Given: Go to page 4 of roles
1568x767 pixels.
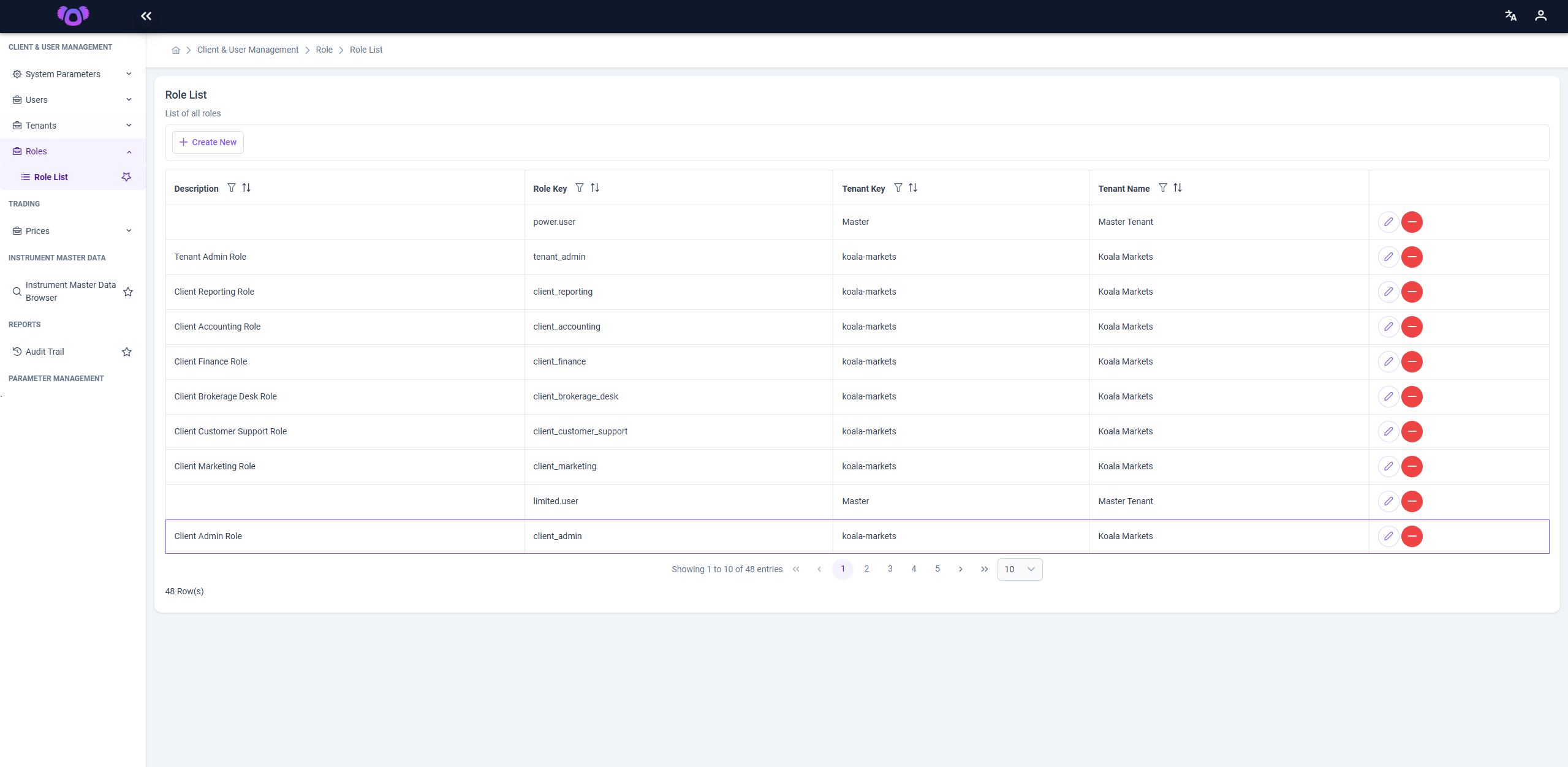Looking at the screenshot, I should 914,569.
